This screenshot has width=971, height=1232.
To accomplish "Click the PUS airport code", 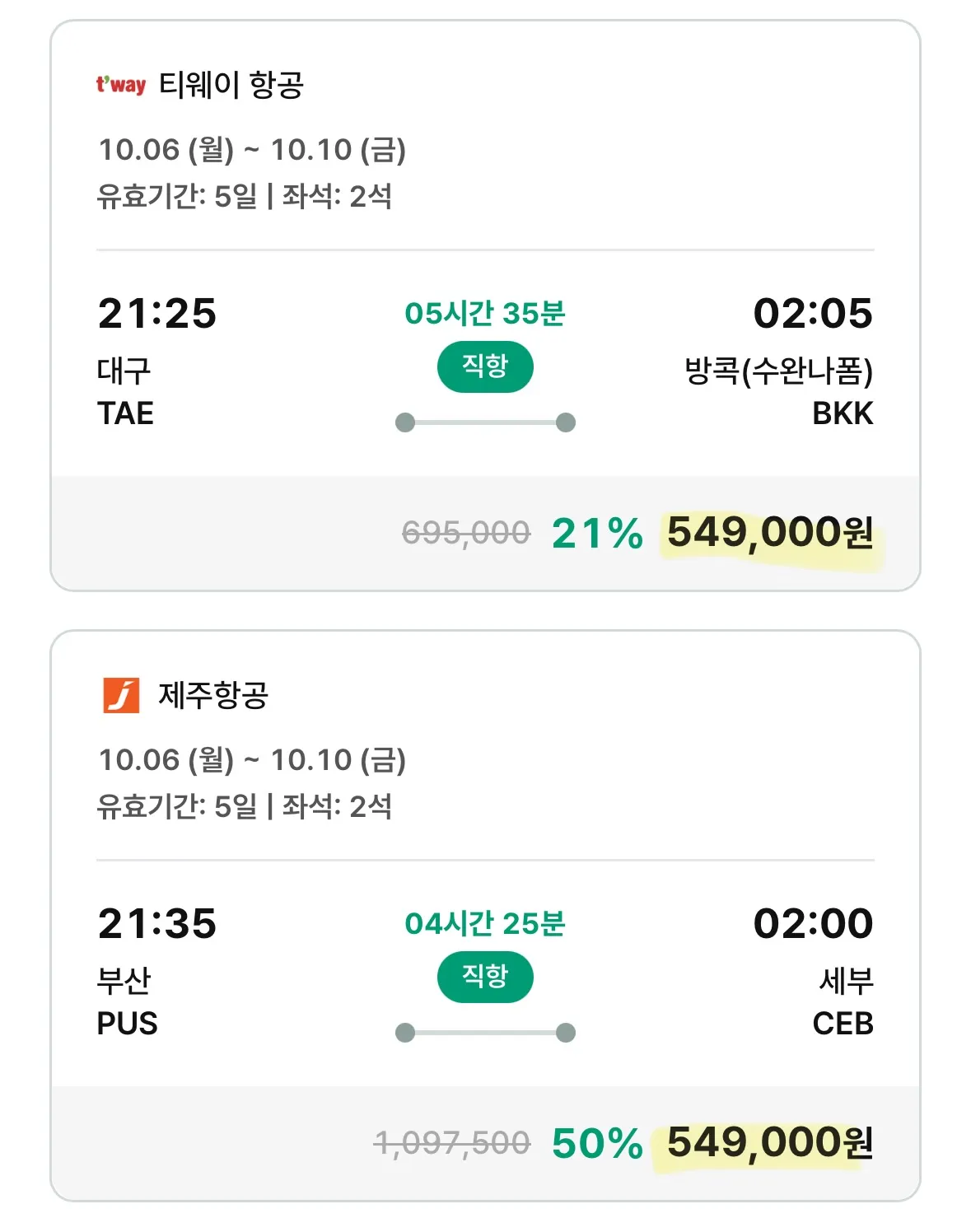I will [128, 1024].
